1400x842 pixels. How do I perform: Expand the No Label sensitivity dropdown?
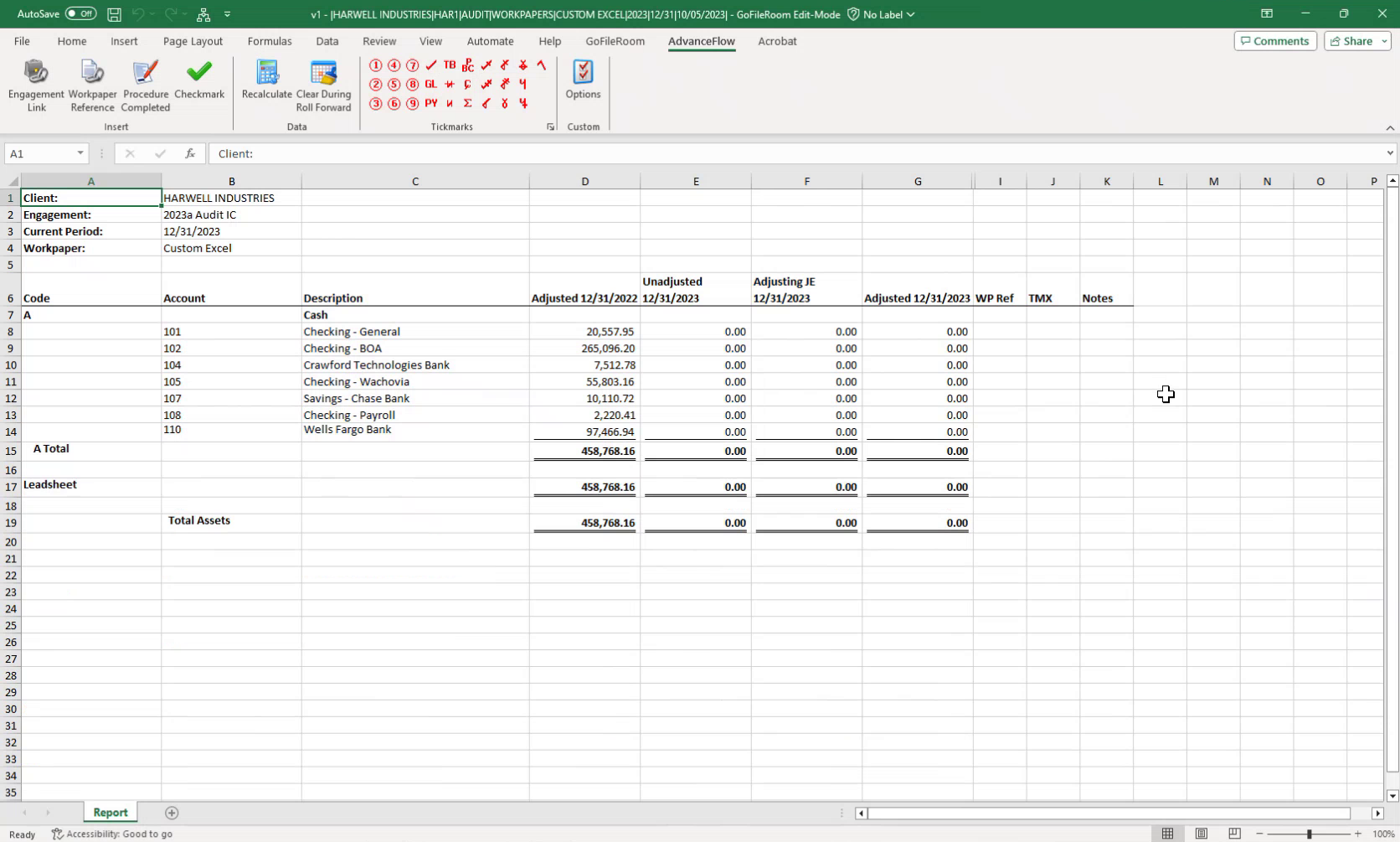click(888, 14)
